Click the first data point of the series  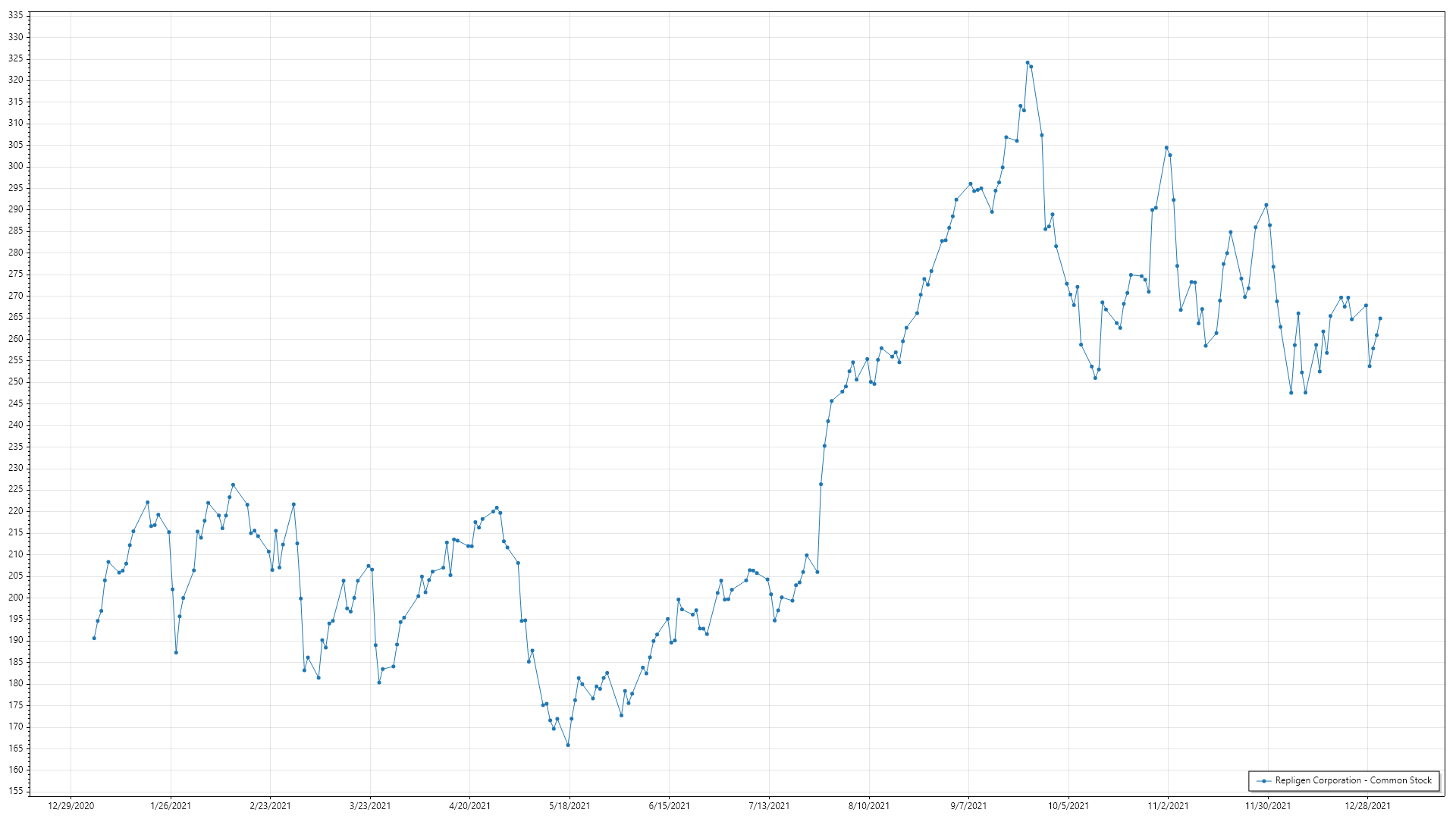coord(94,639)
